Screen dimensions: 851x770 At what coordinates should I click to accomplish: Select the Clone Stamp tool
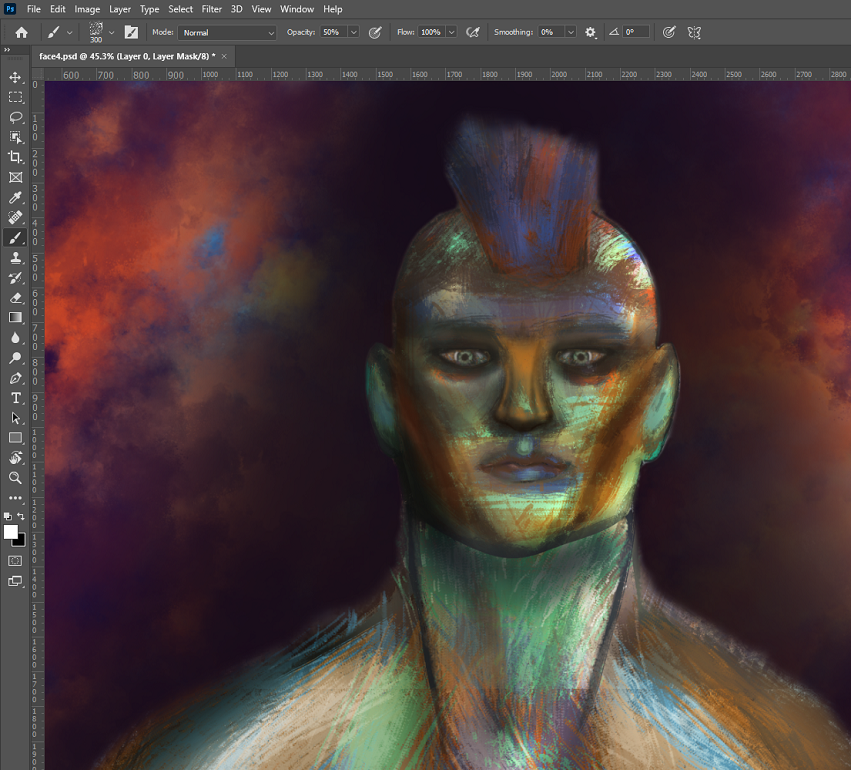click(15, 257)
